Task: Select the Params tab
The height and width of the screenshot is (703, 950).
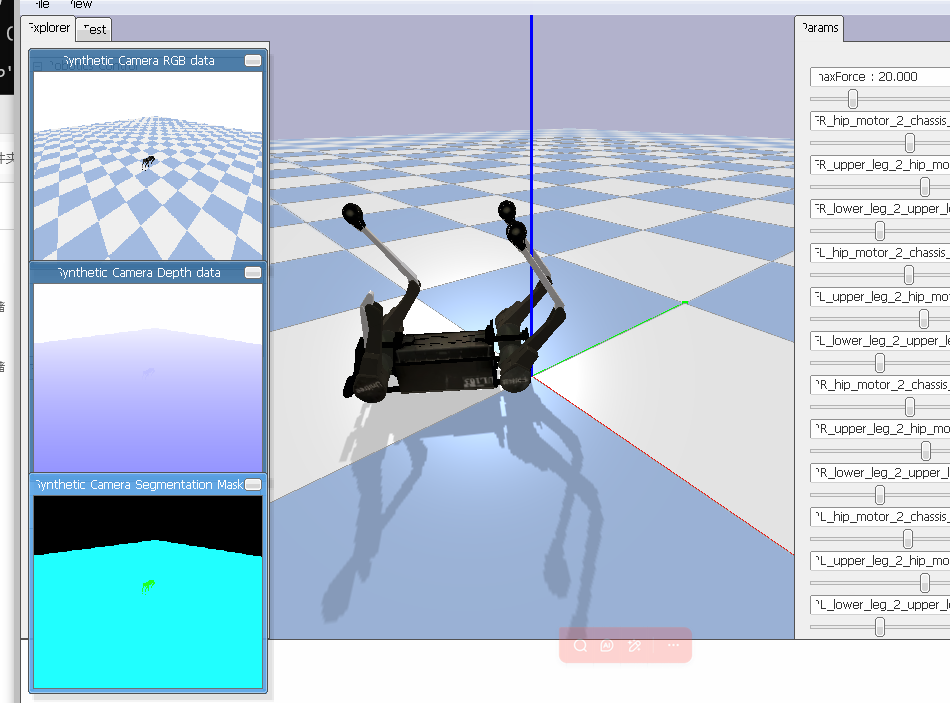Action: point(819,28)
